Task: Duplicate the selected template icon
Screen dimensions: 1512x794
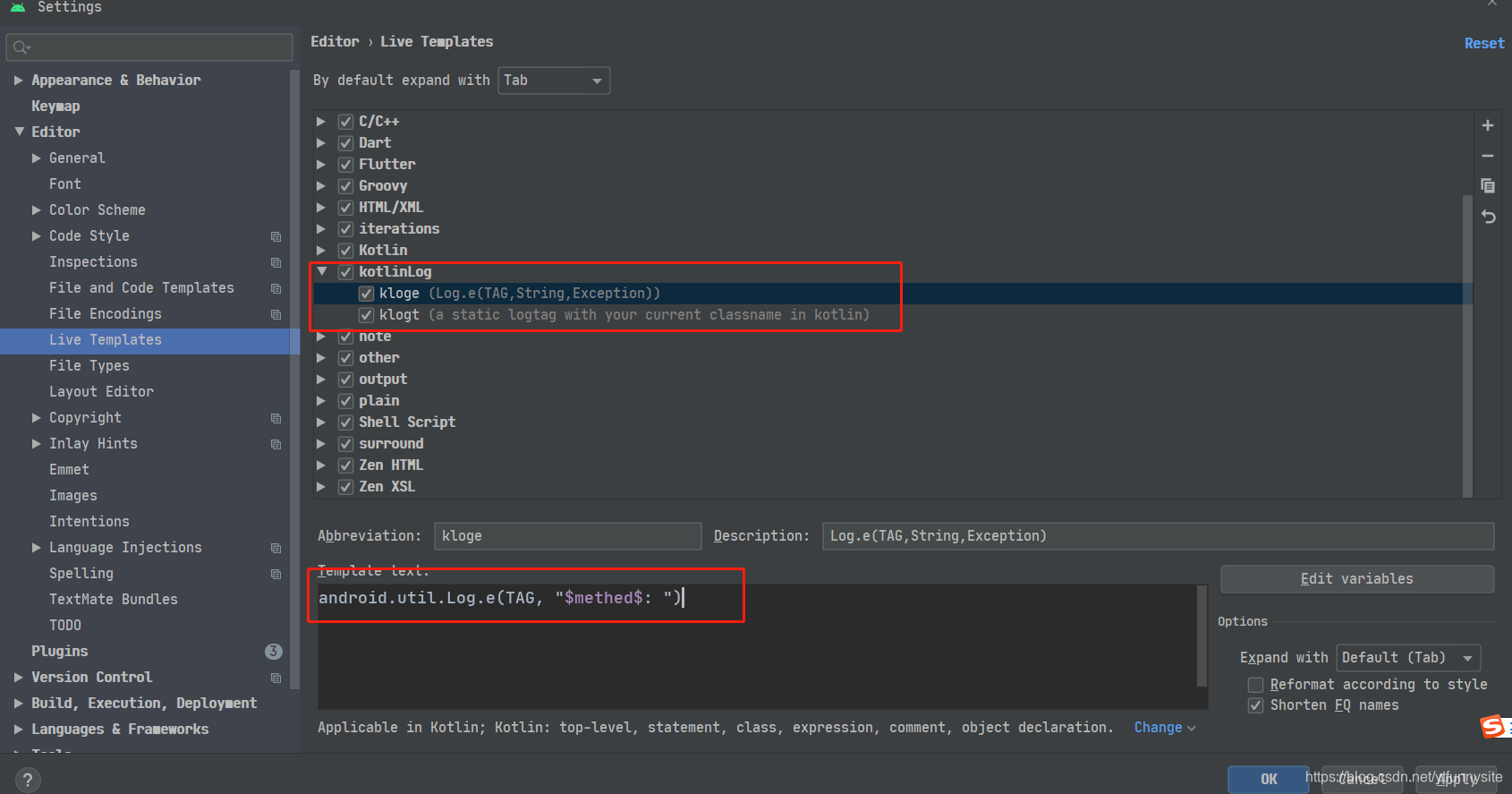Action: 1488,186
